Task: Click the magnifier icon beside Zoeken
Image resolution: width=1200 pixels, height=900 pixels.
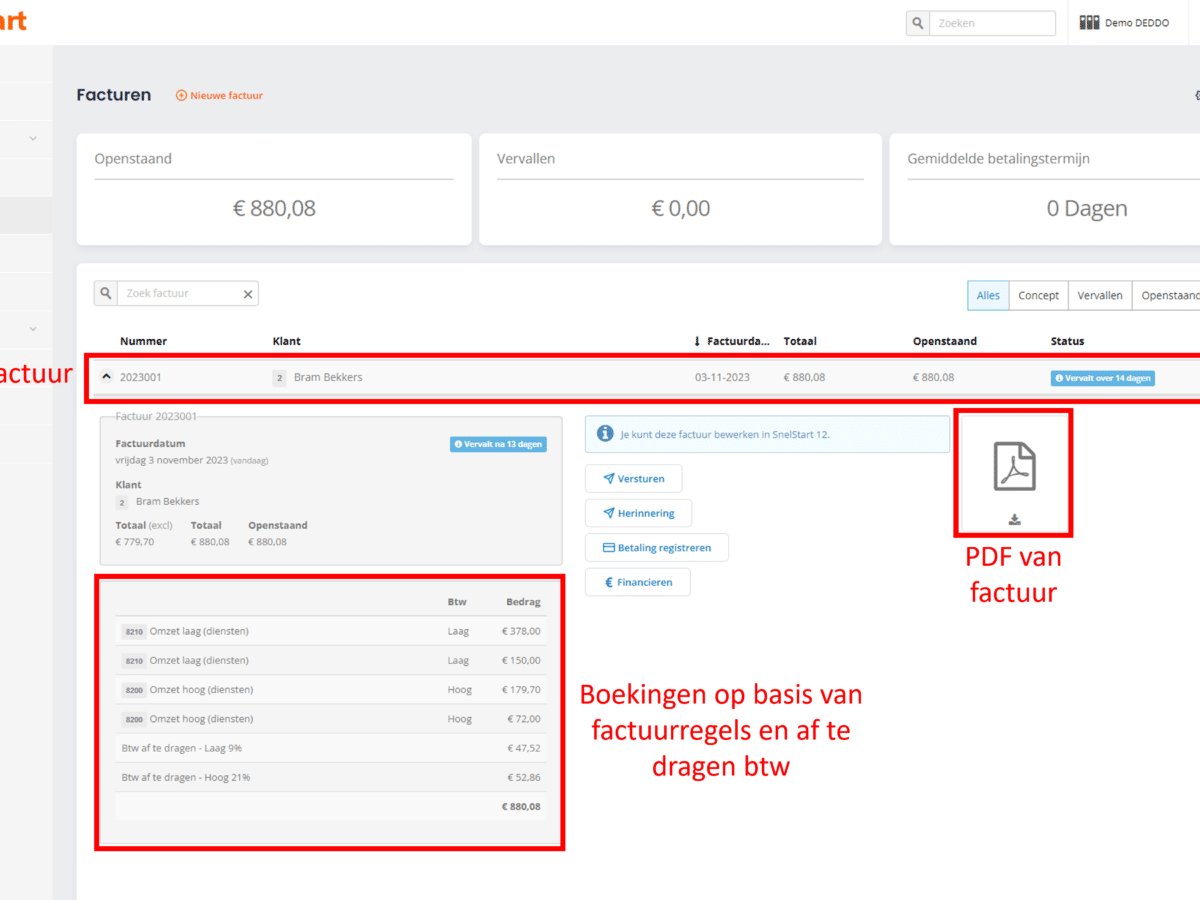Action: point(917,23)
